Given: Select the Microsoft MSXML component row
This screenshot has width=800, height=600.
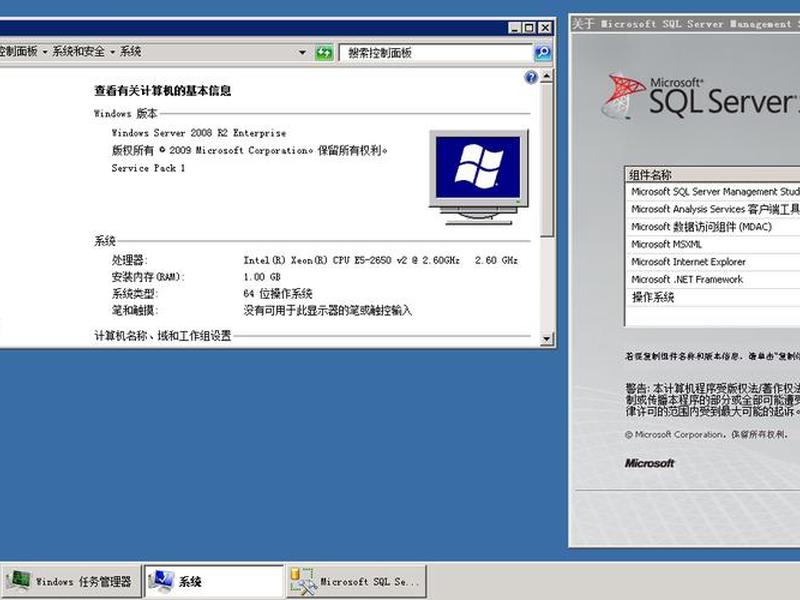Looking at the screenshot, I should pos(713,244).
